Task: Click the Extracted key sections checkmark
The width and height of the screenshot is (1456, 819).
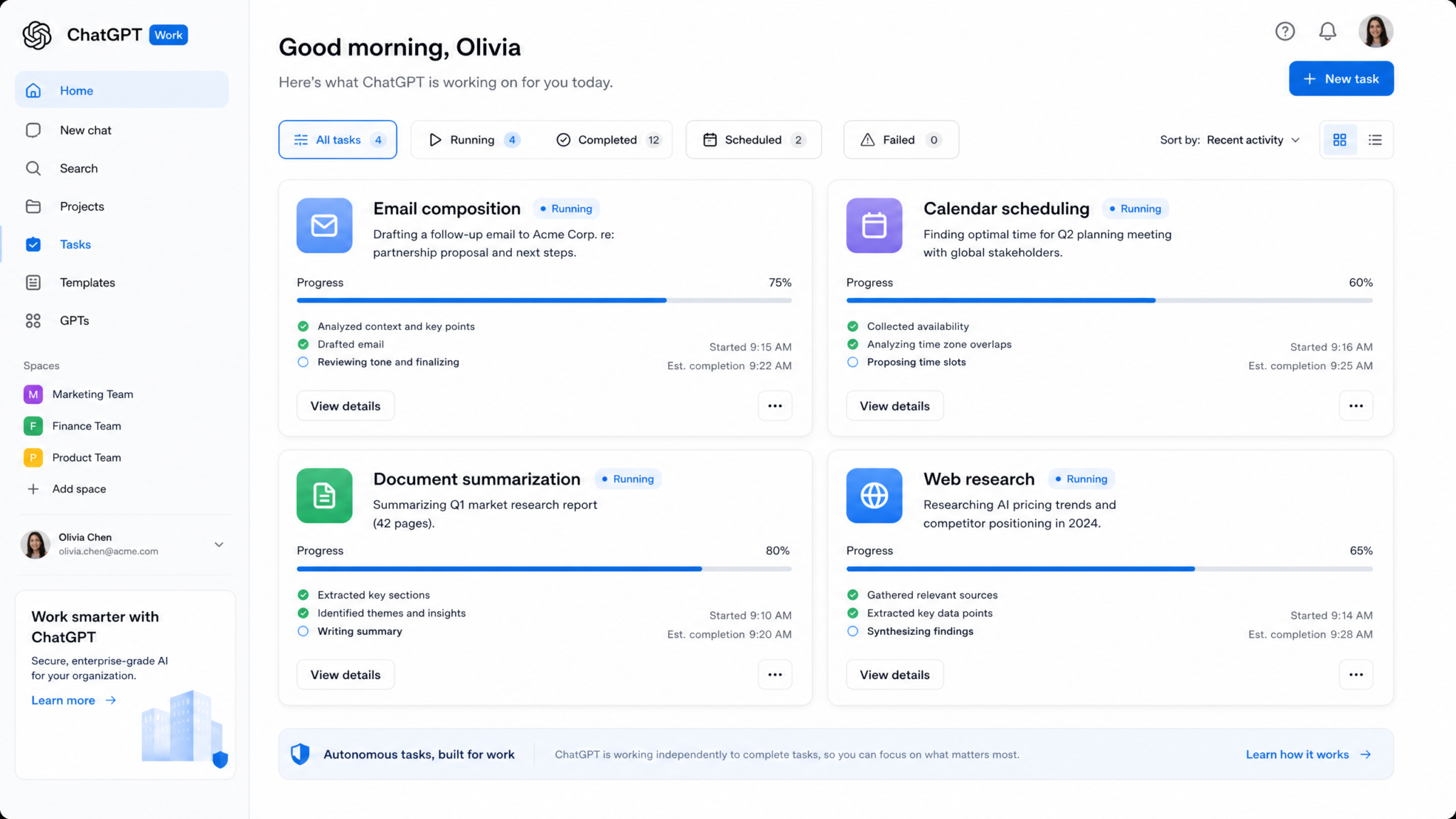Action: 304,595
